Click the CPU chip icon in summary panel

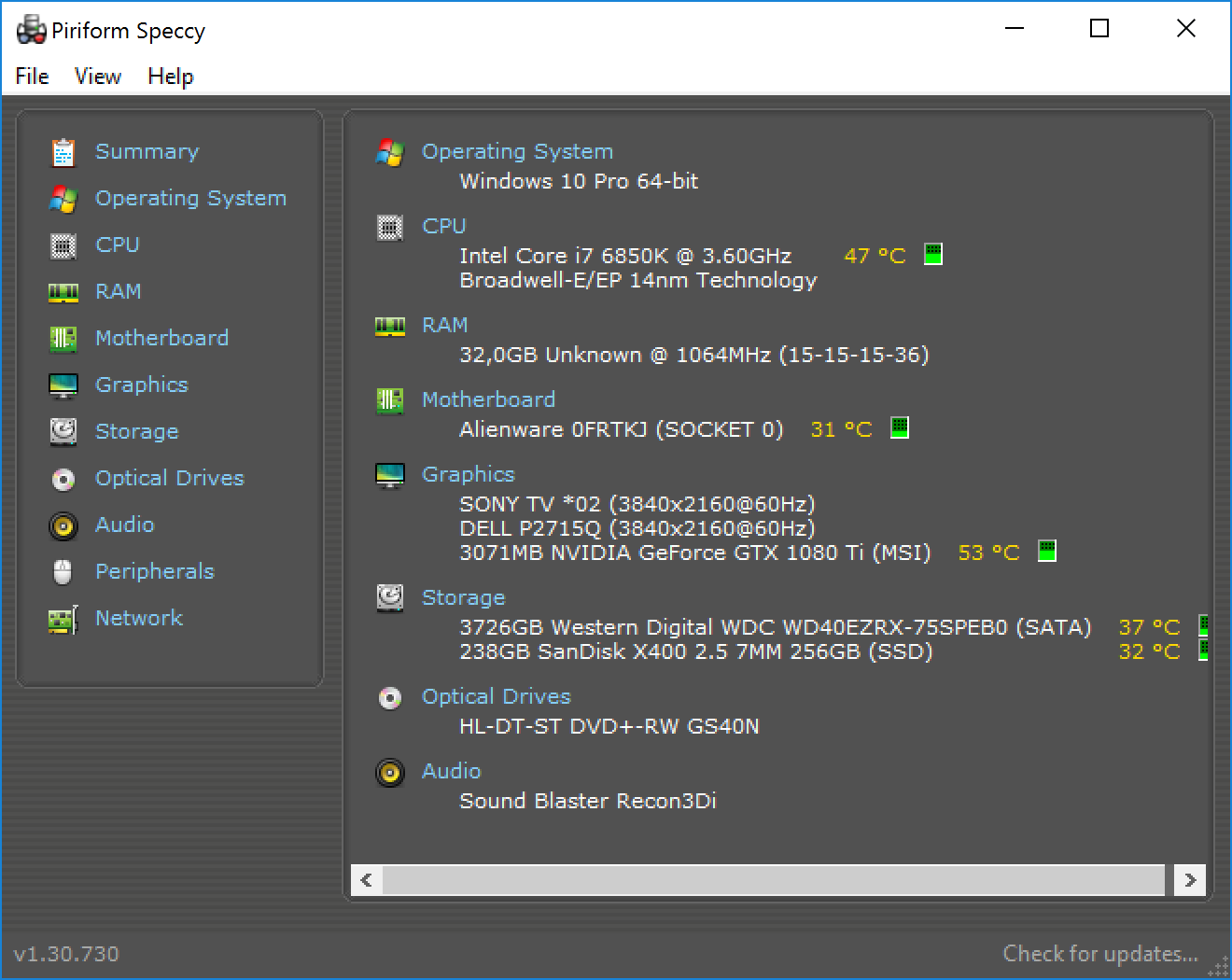(389, 227)
